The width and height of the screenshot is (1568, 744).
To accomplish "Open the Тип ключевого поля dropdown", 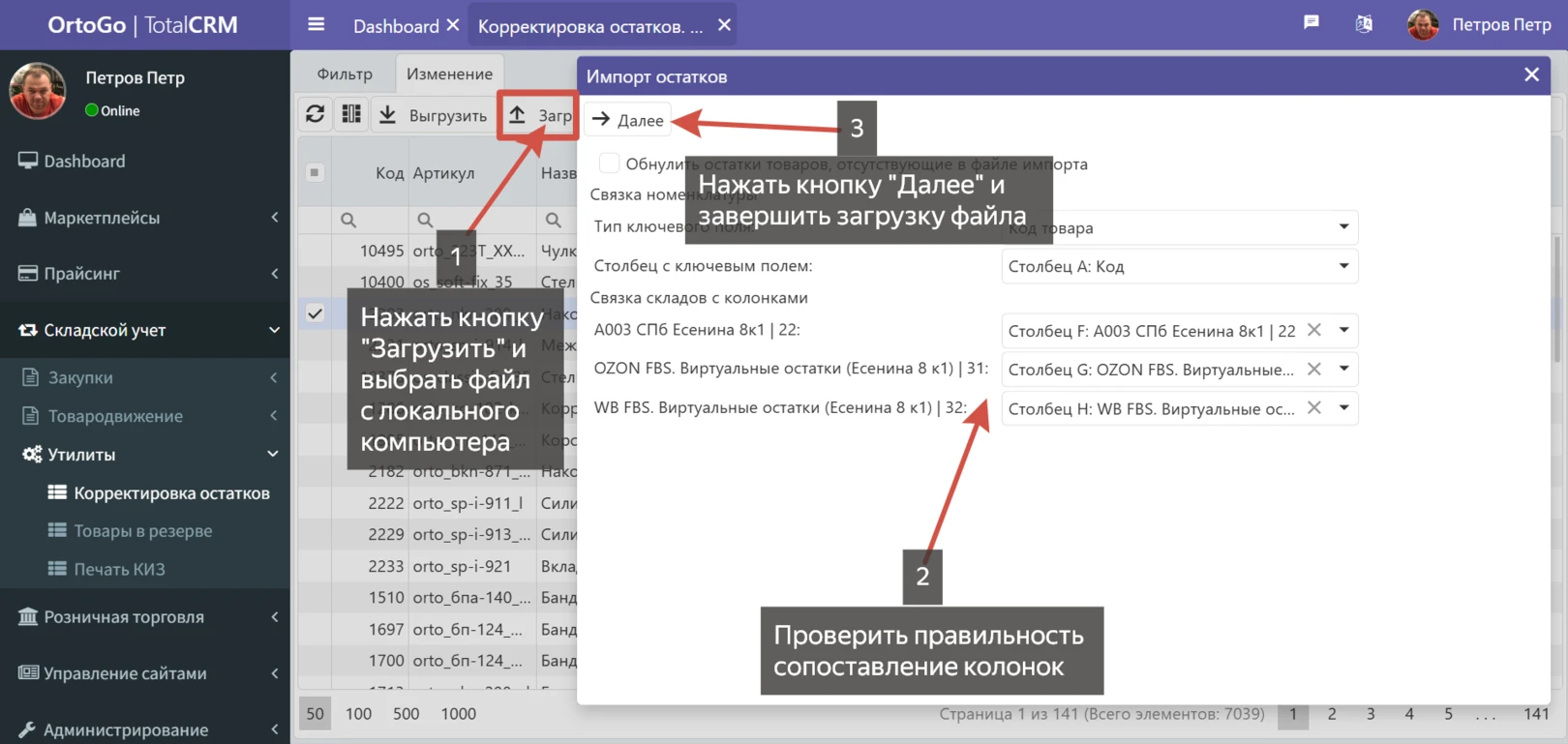I will pos(1343,227).
